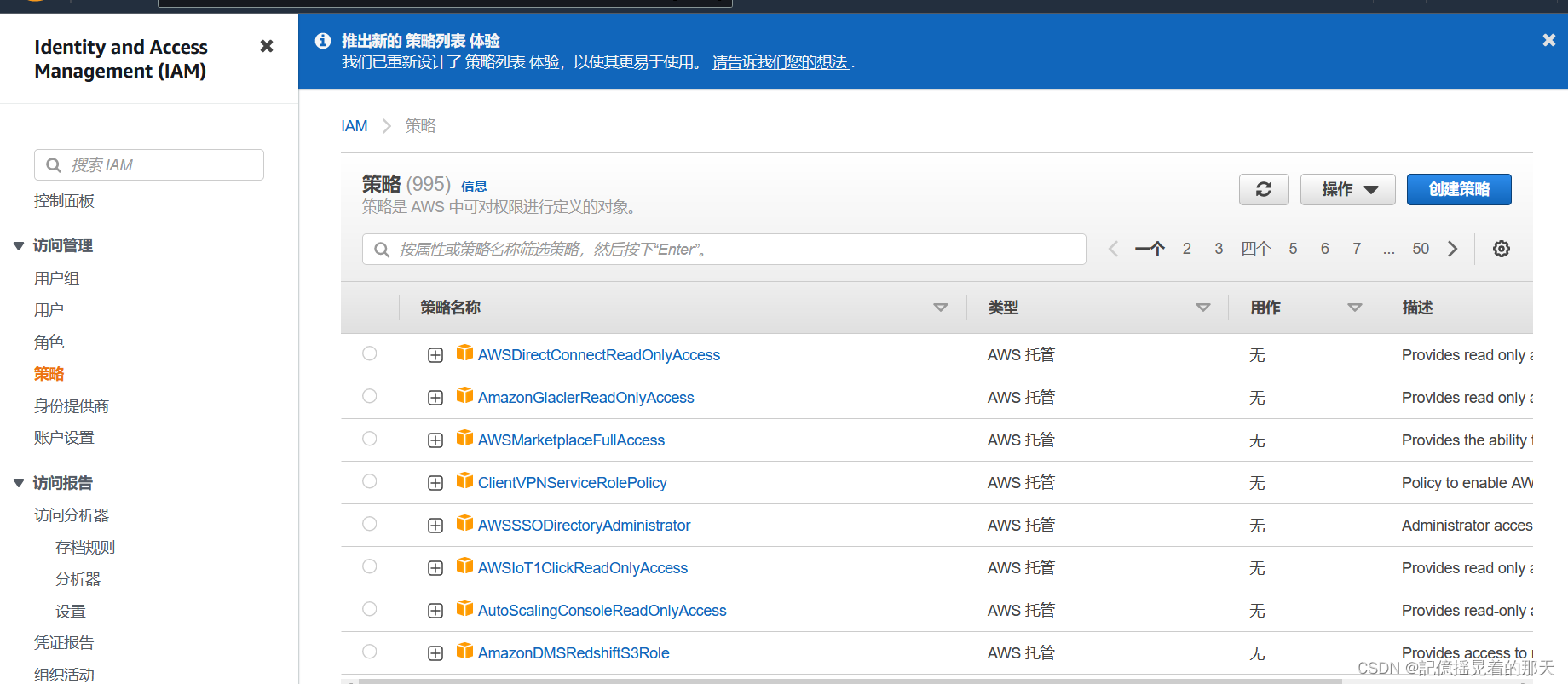1568x684 pixels.
Task: Select radio button for AutoScalingConsoleReadOnlyAccess
Action: (369, 609)
